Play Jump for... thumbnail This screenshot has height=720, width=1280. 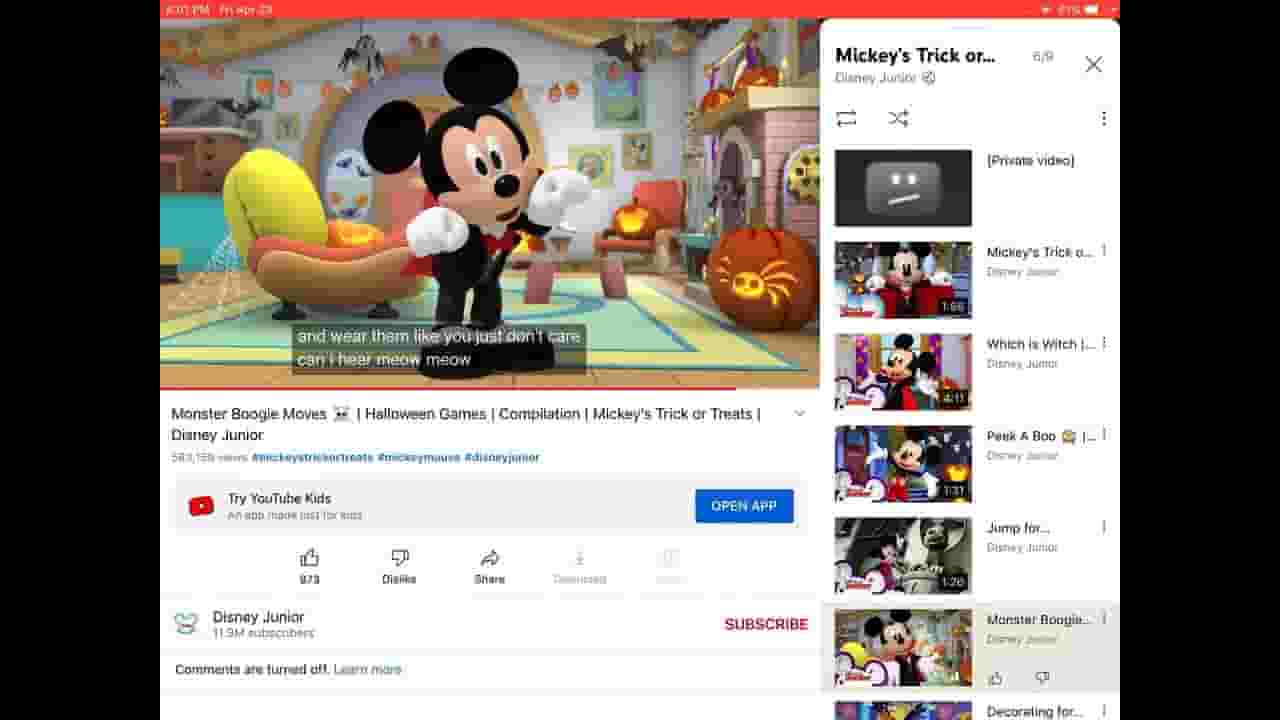(x=903, y=556)
